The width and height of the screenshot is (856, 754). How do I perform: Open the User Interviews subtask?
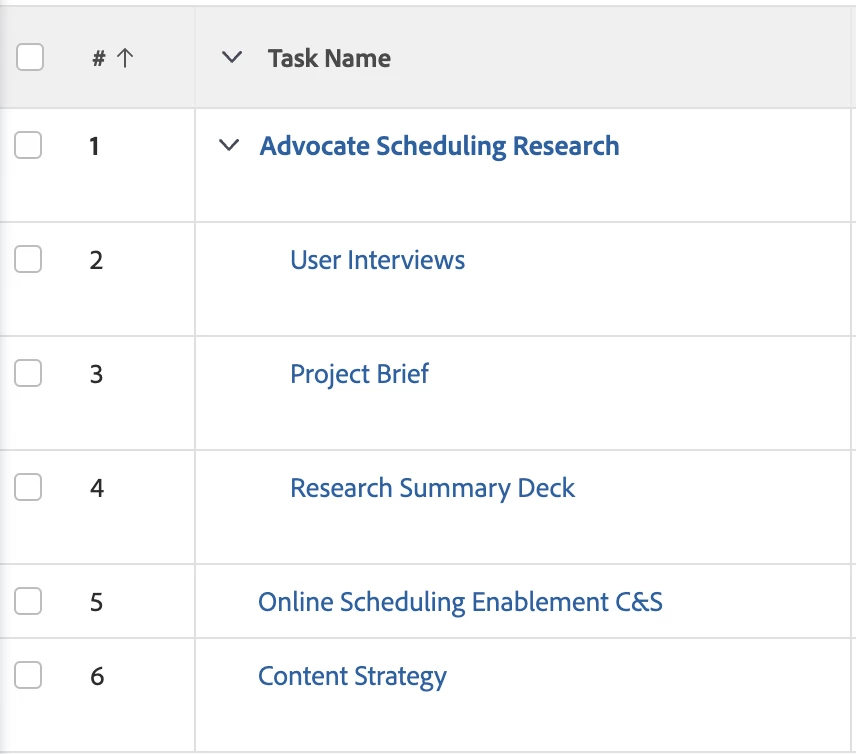click(x=377, y=260)
